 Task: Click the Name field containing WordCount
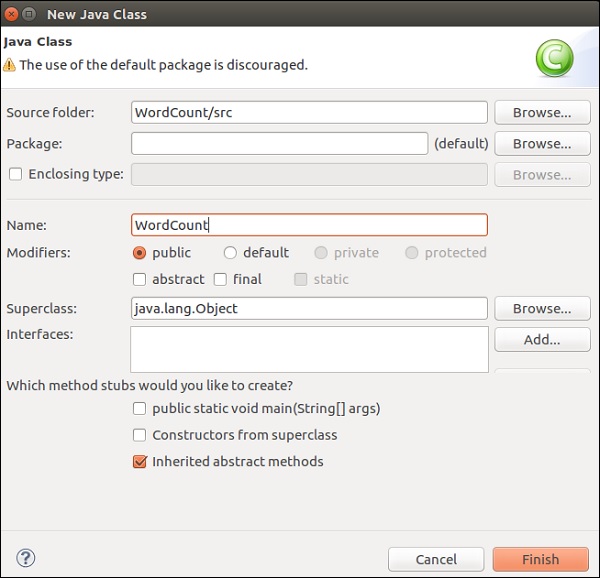coord(309,226)
